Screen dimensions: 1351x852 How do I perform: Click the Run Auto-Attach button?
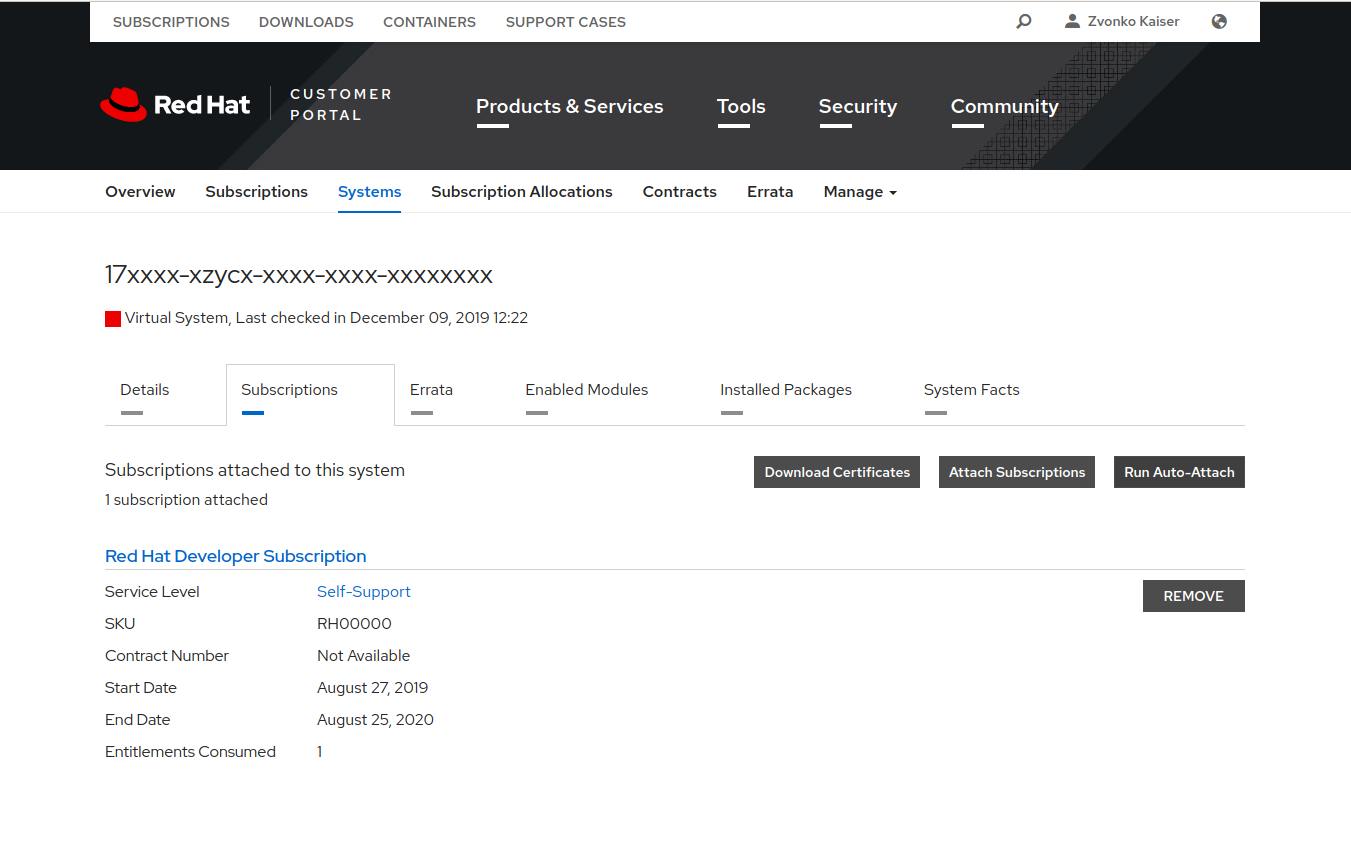point(1178,471)
